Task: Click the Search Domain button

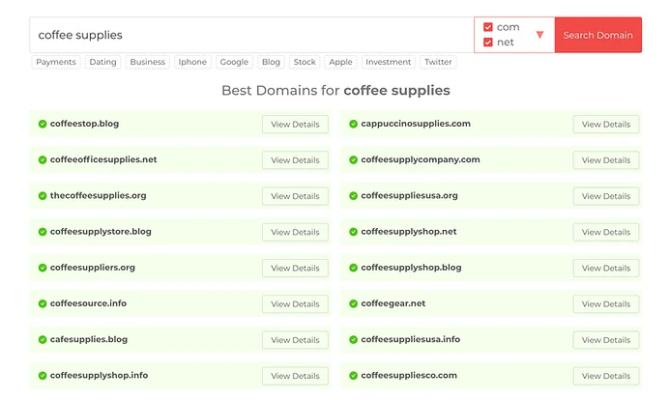Action: coord(598,35)
